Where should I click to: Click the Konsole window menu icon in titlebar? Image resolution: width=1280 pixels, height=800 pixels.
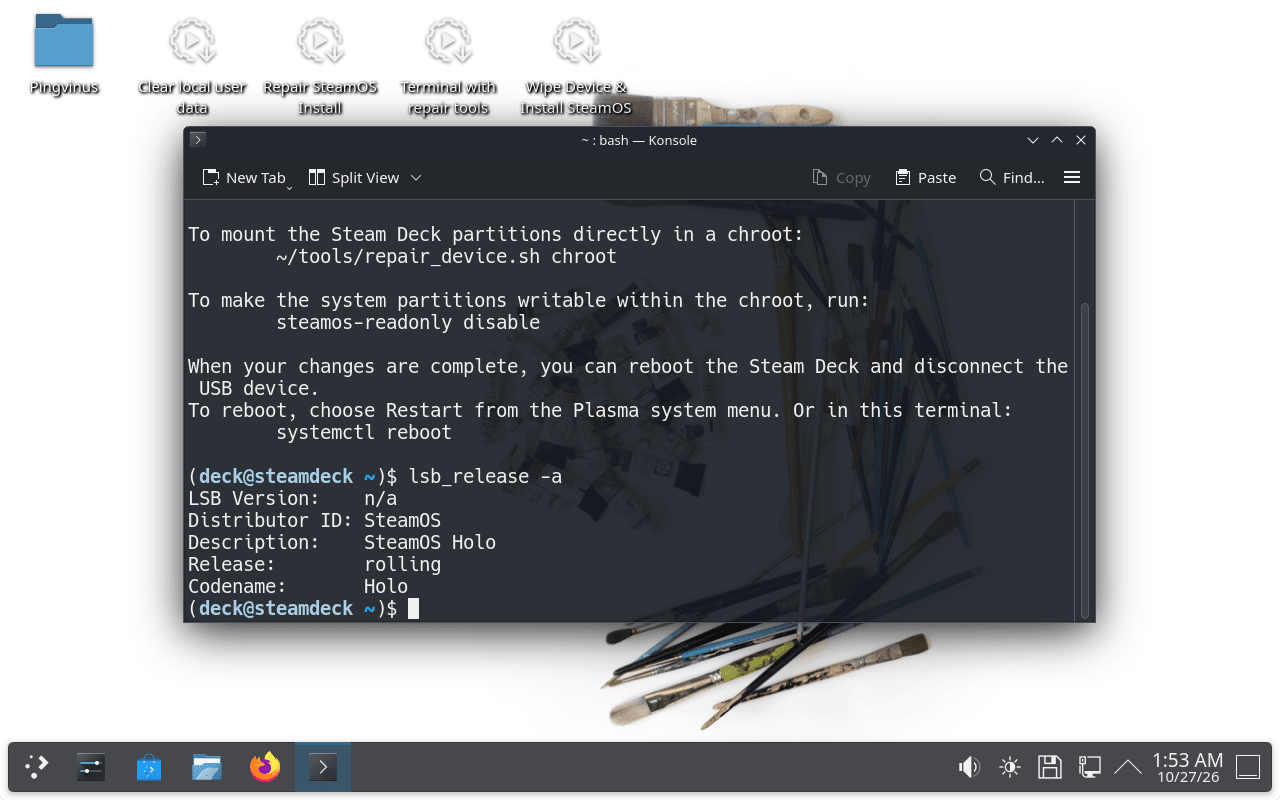pos(198,140)
